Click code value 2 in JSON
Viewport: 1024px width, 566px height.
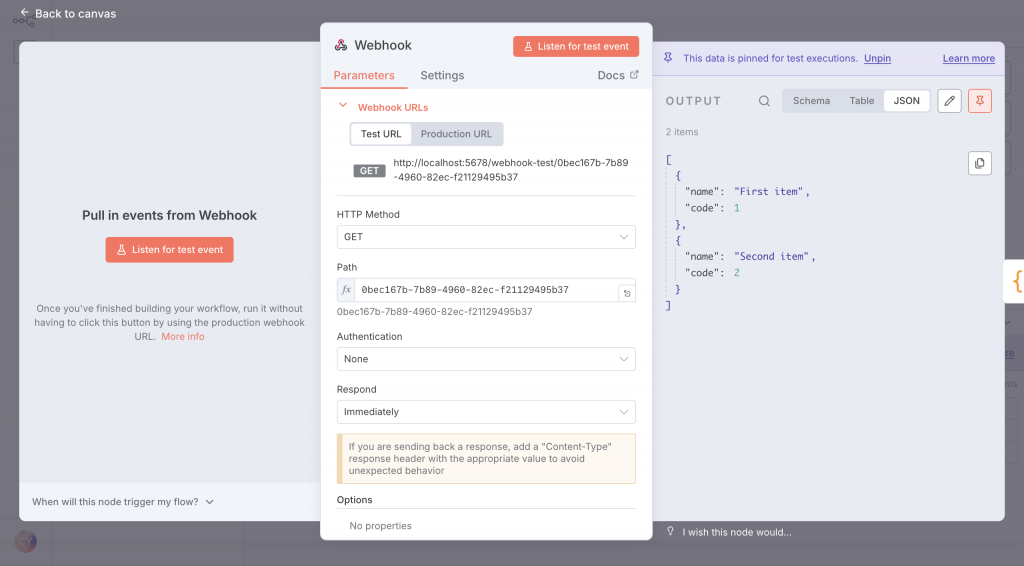pos(737,272)
